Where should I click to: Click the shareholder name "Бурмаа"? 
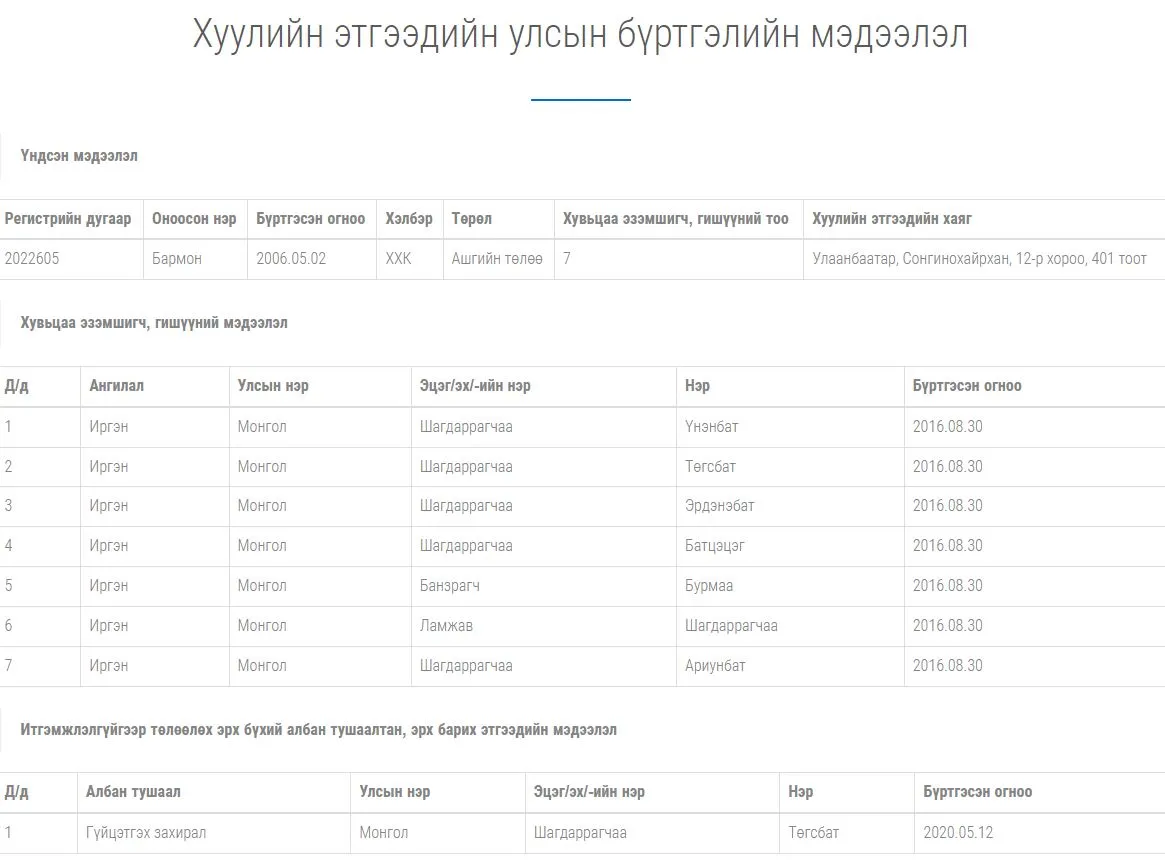tap(709, 586)
